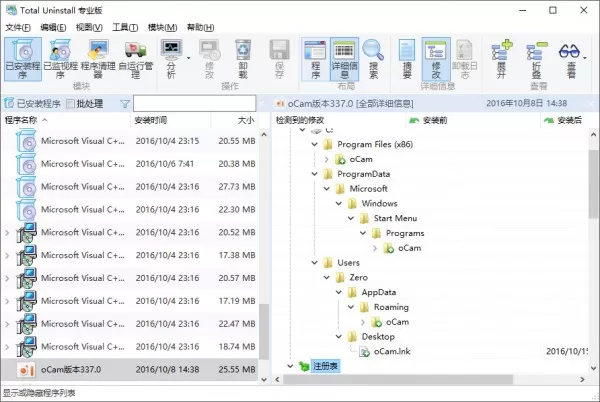Expand the Microsoft Visual C++ 18.74 MB row

pos(7,347)
